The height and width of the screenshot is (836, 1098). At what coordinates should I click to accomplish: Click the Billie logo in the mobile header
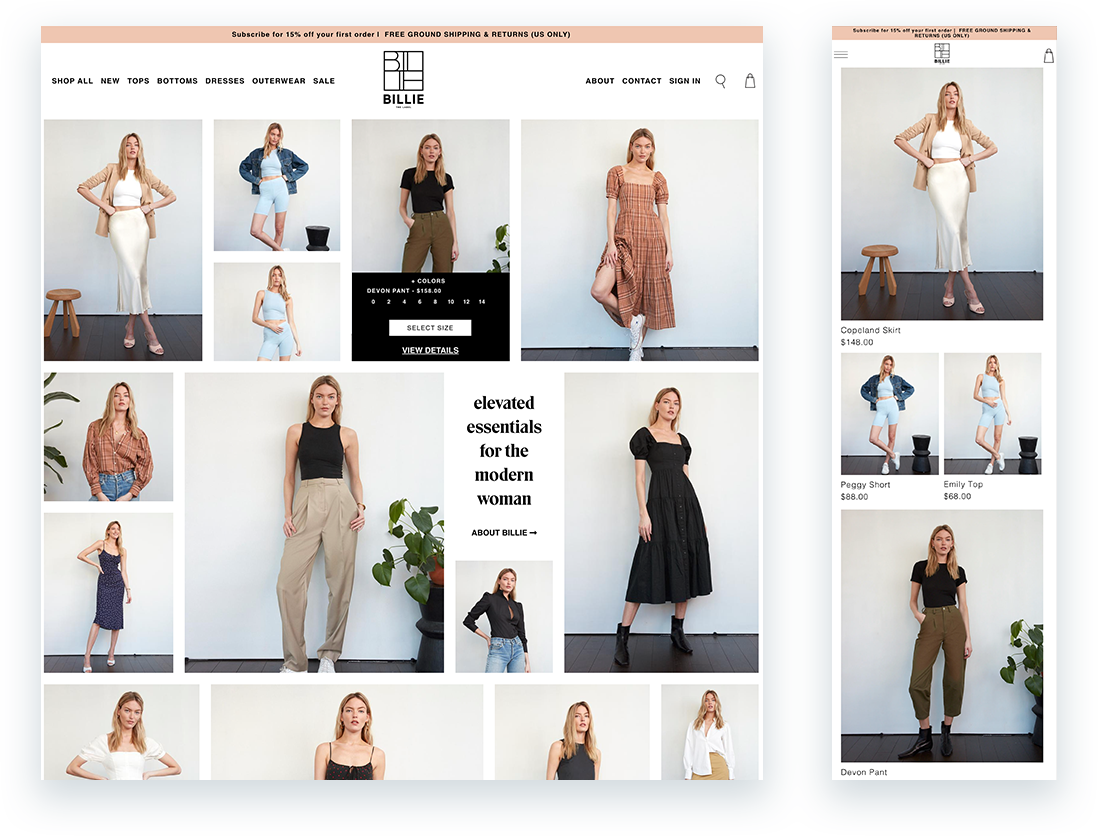[x=941, y=50]
